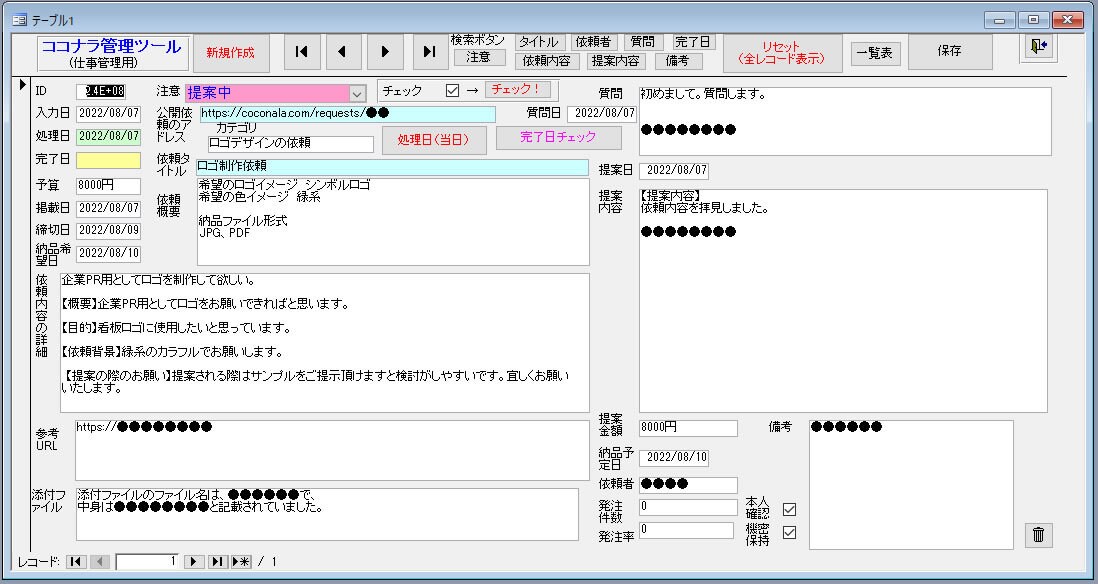Click 完了日チェック button

pyautogui.click(x=558, y=137)
